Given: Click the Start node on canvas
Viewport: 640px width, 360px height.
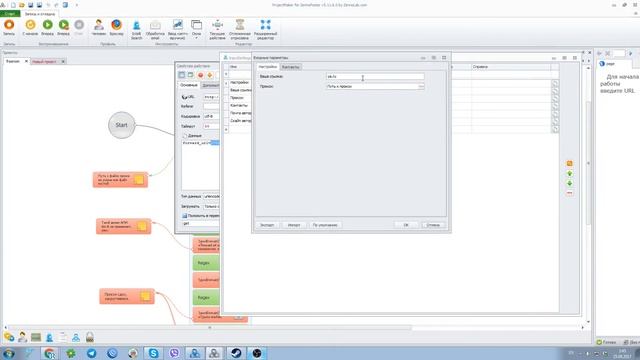Looking at the screenshot, I should (x=122, y=125).
